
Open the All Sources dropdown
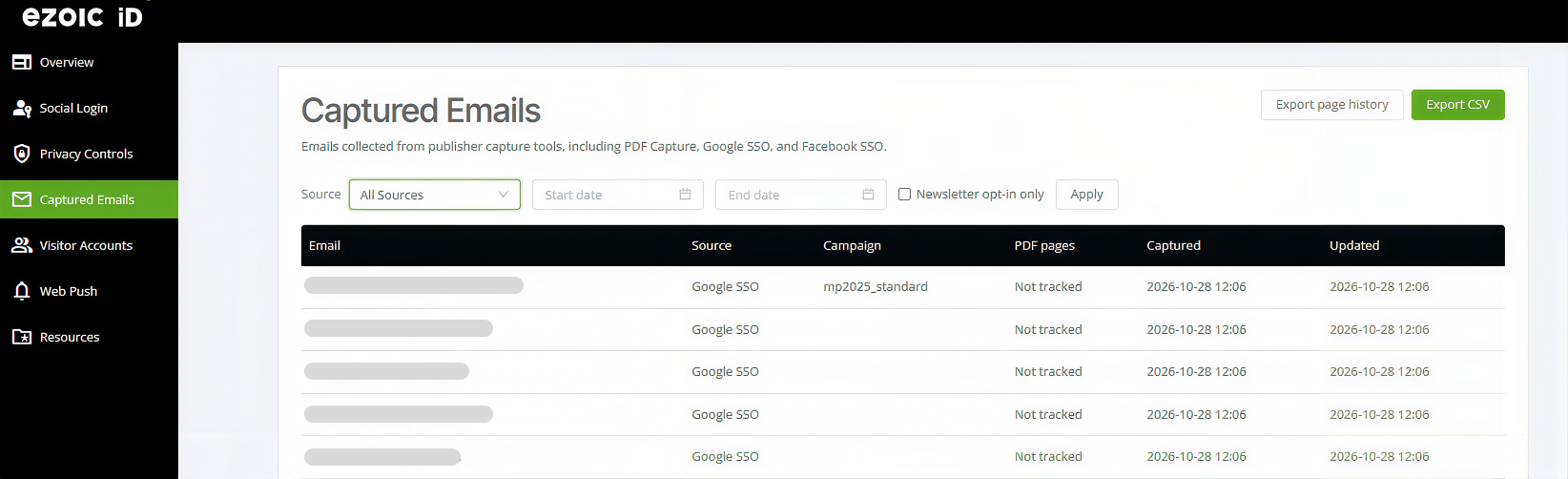tap(435, 195)
